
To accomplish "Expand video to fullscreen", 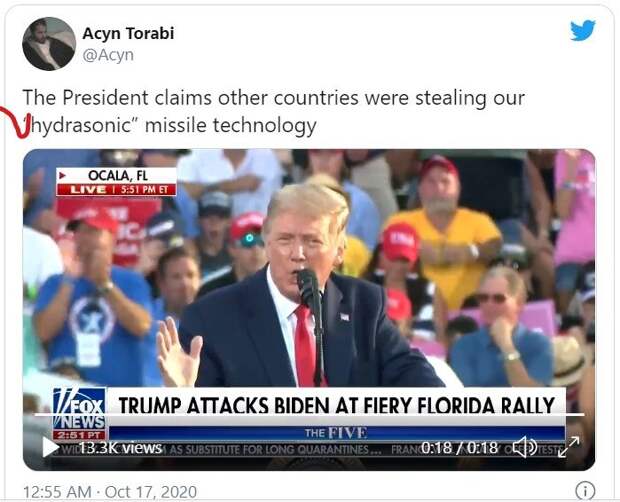I will tap(569, 447).
